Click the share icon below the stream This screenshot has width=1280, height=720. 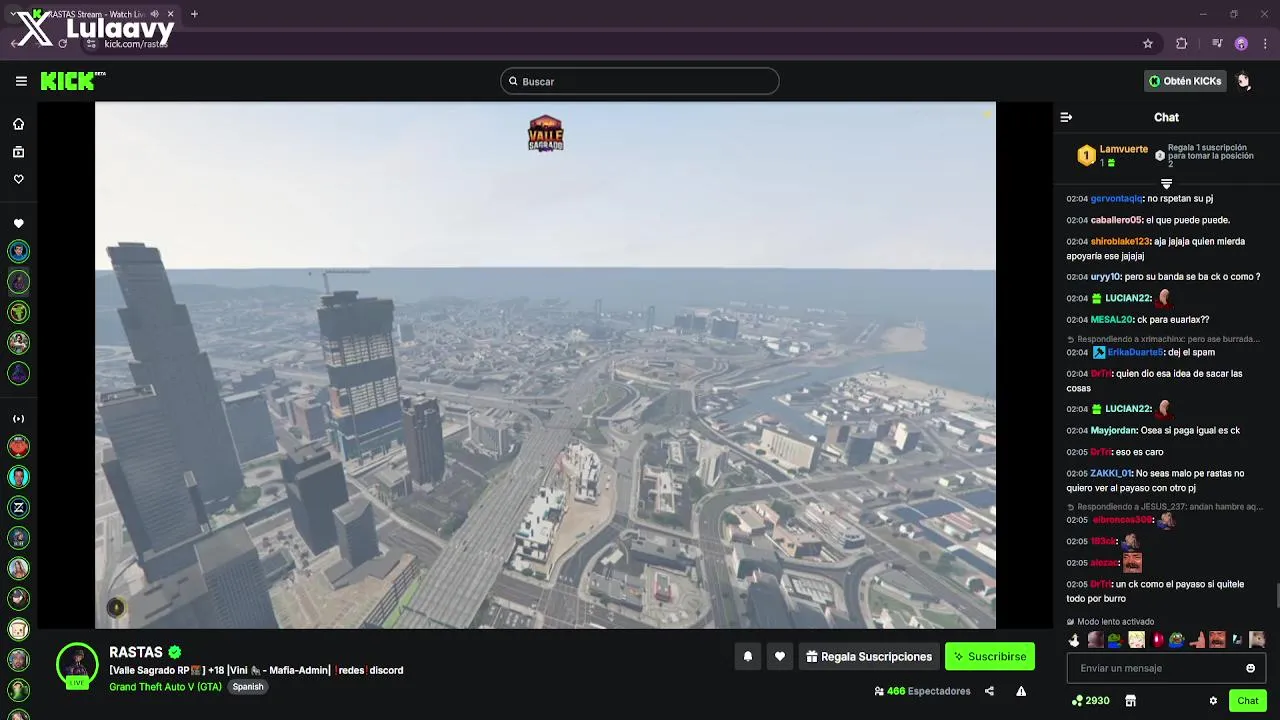click(x=989, y=691)
